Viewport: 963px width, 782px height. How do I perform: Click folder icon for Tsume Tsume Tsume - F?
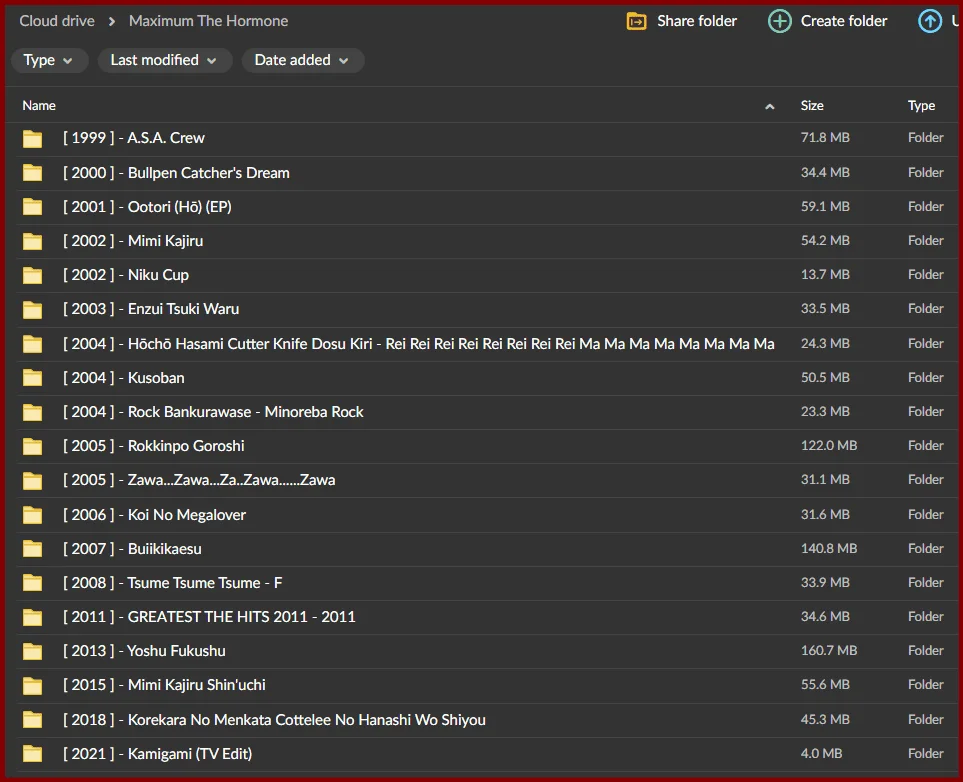[x=33, y=583]
